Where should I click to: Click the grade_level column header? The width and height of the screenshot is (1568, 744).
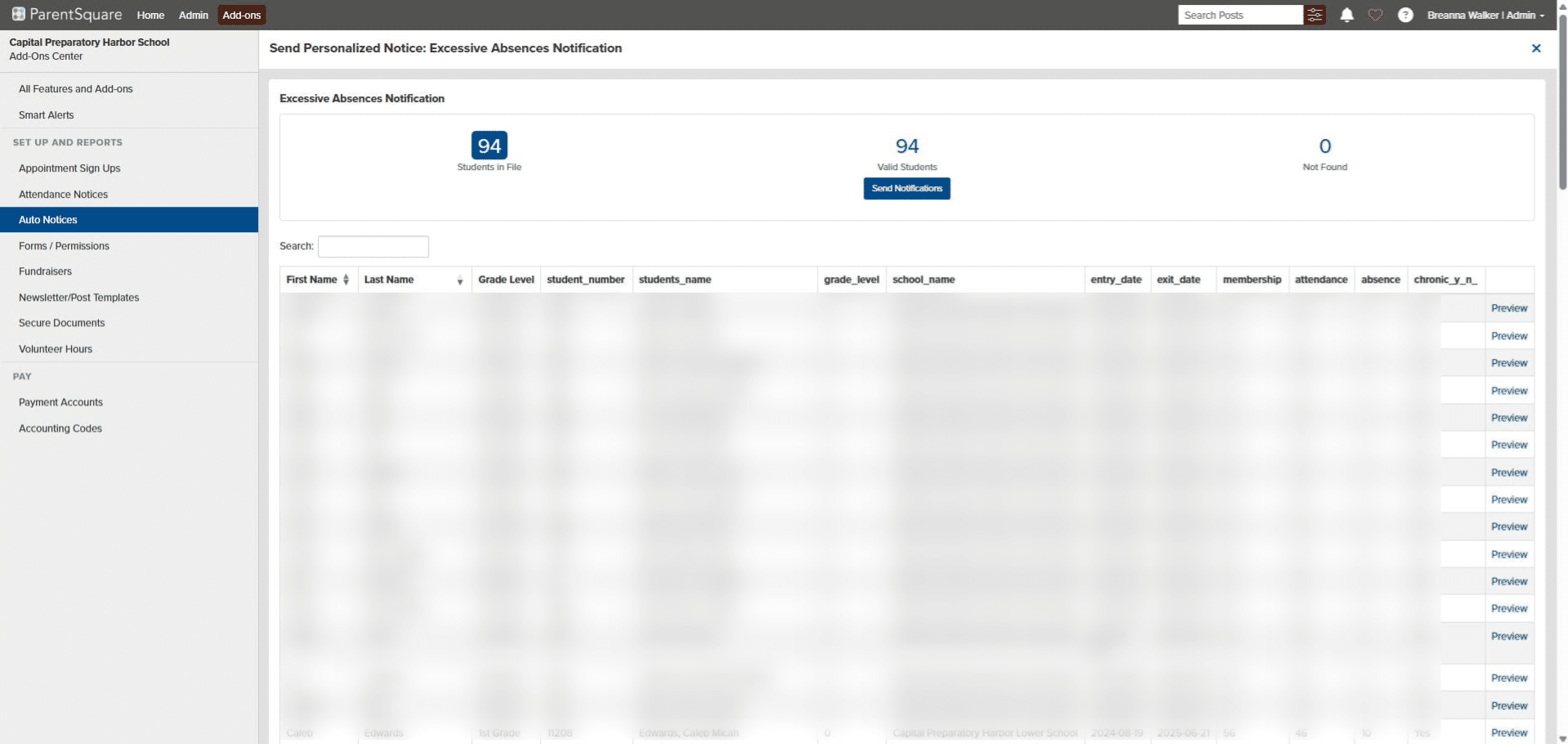(851, 280)
